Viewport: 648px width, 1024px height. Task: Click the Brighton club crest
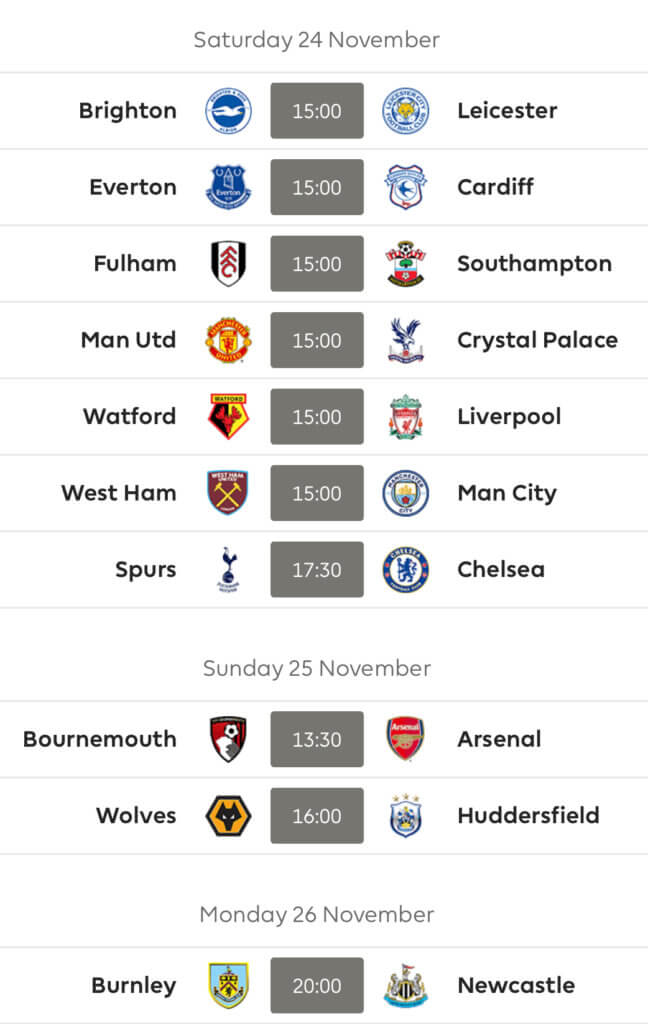(228, 110)
